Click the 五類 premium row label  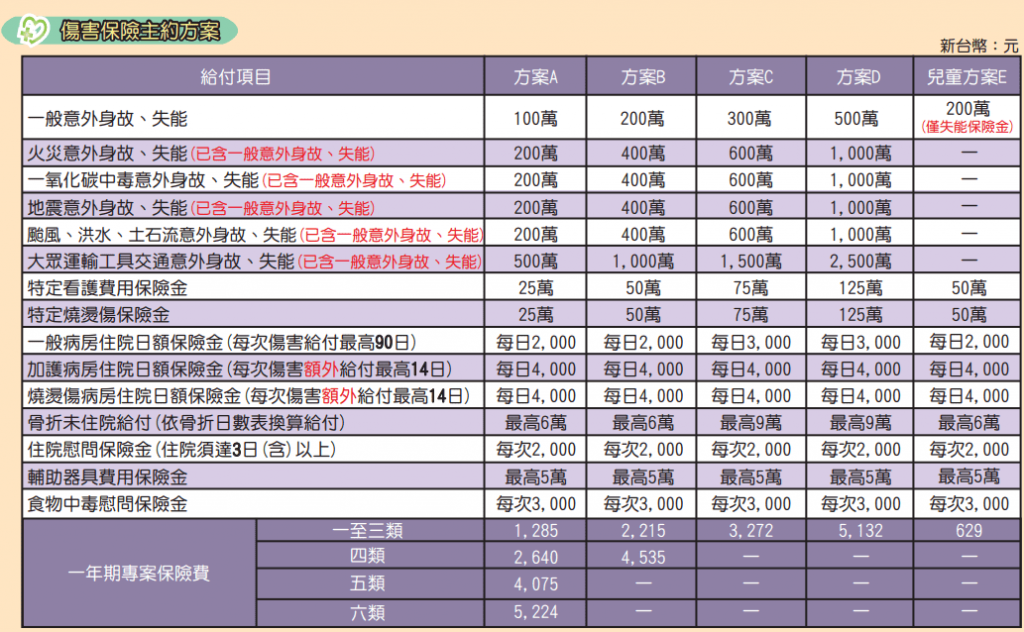(x=368, y=583)
